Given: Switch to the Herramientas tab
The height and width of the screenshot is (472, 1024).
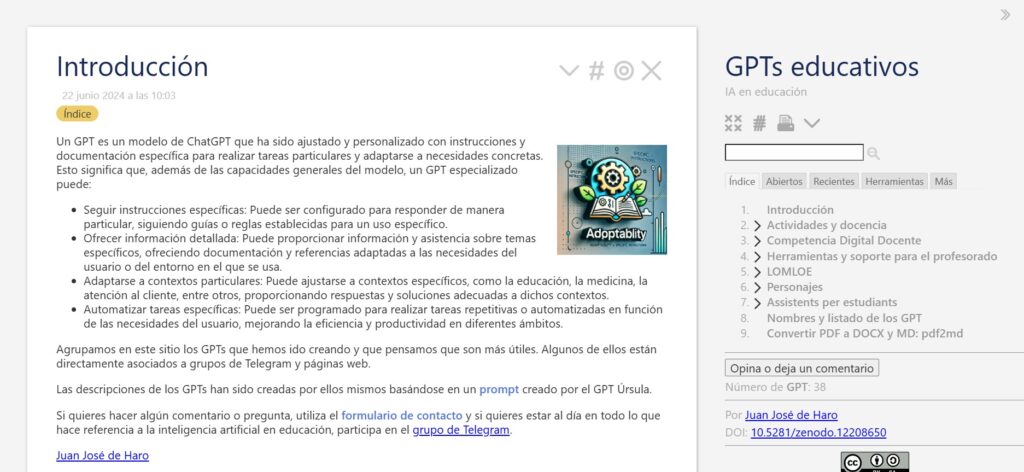Looking at the screenshot, I should pyautogui.click(x=894, y=181).
